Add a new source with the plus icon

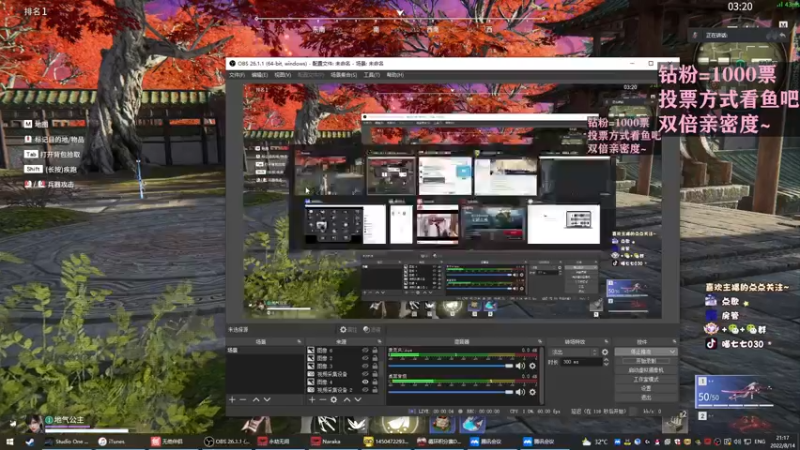[x=312, y=399]
